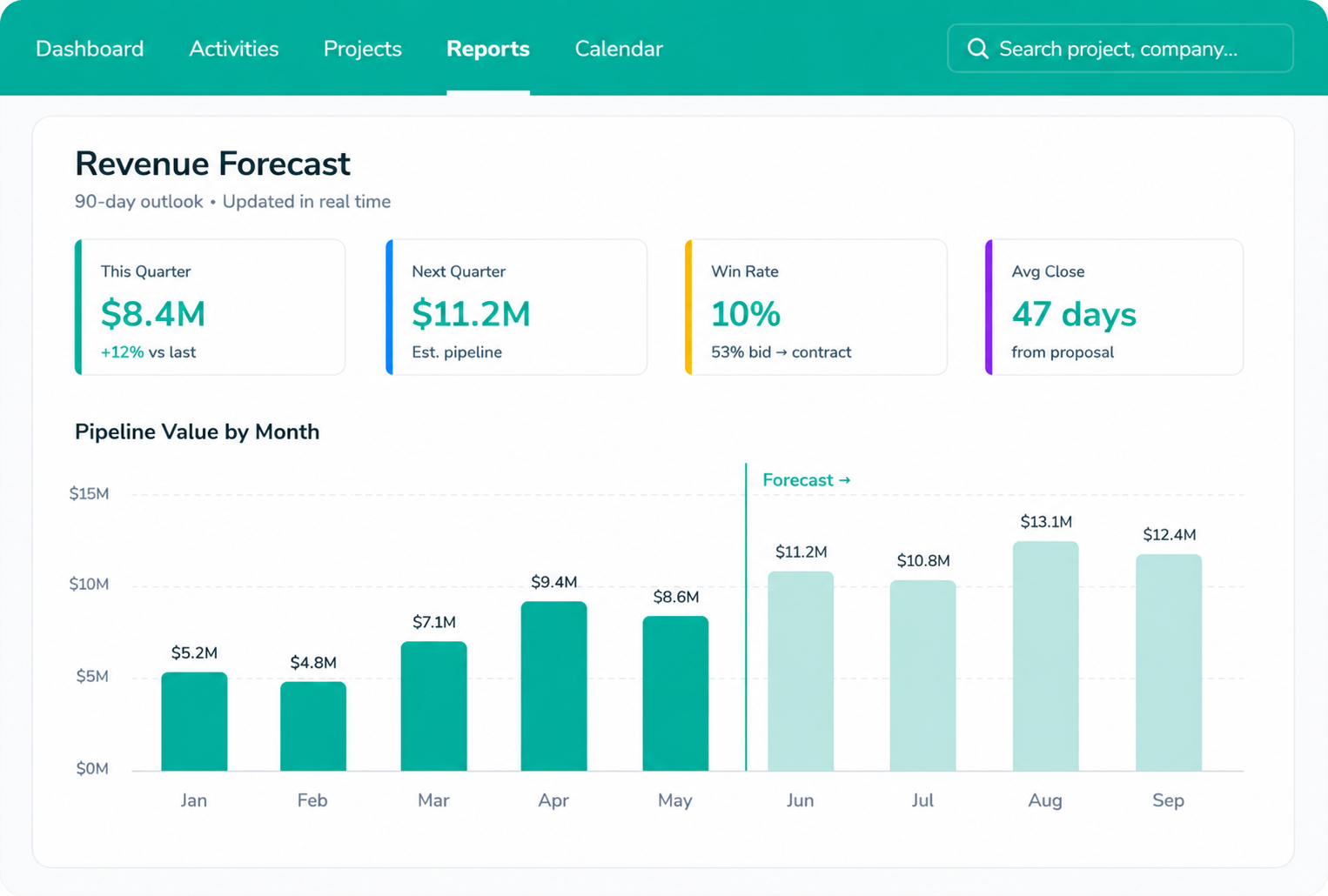The height and width of the screenshot is (896, 1328).
Task: Go to the Projects tab
Action: [x=363, y=49]
